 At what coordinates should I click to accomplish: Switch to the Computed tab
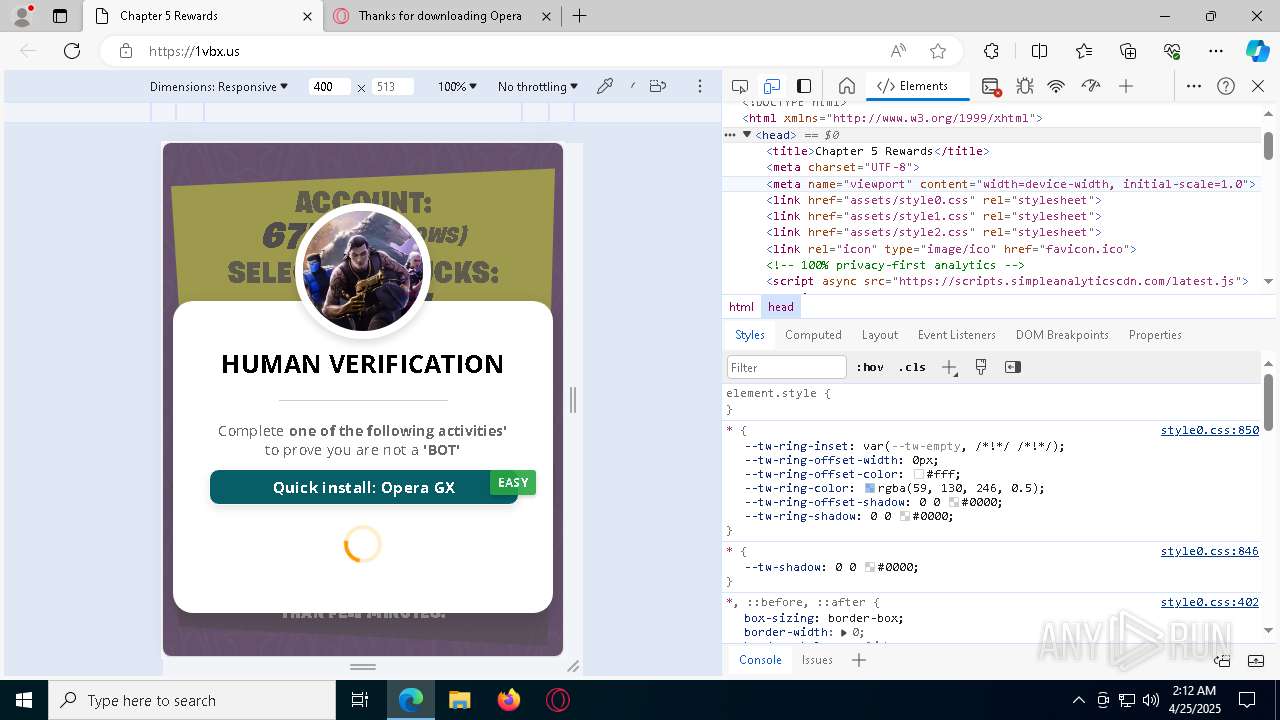[813, 335]
